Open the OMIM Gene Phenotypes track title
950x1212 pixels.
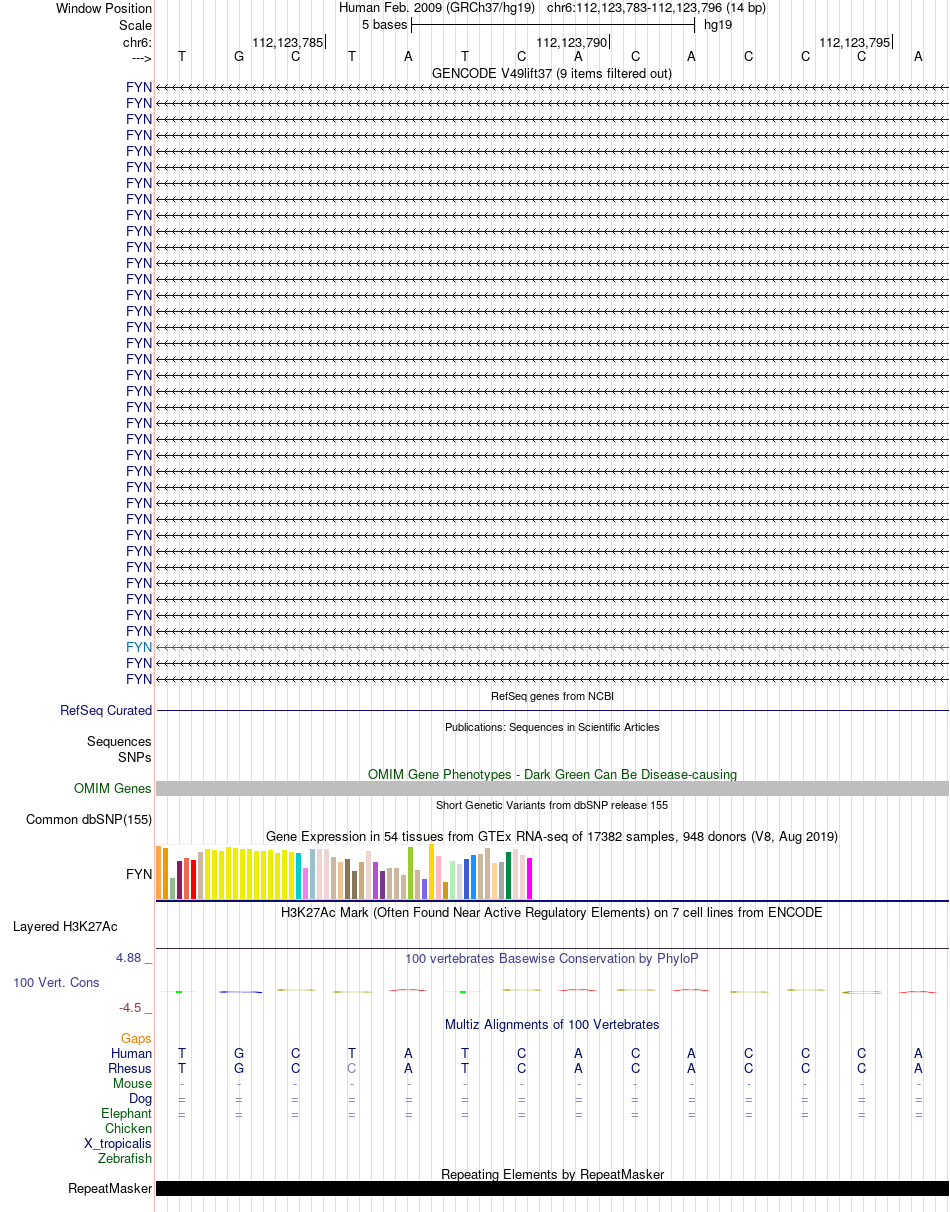[x=552, y=775]
